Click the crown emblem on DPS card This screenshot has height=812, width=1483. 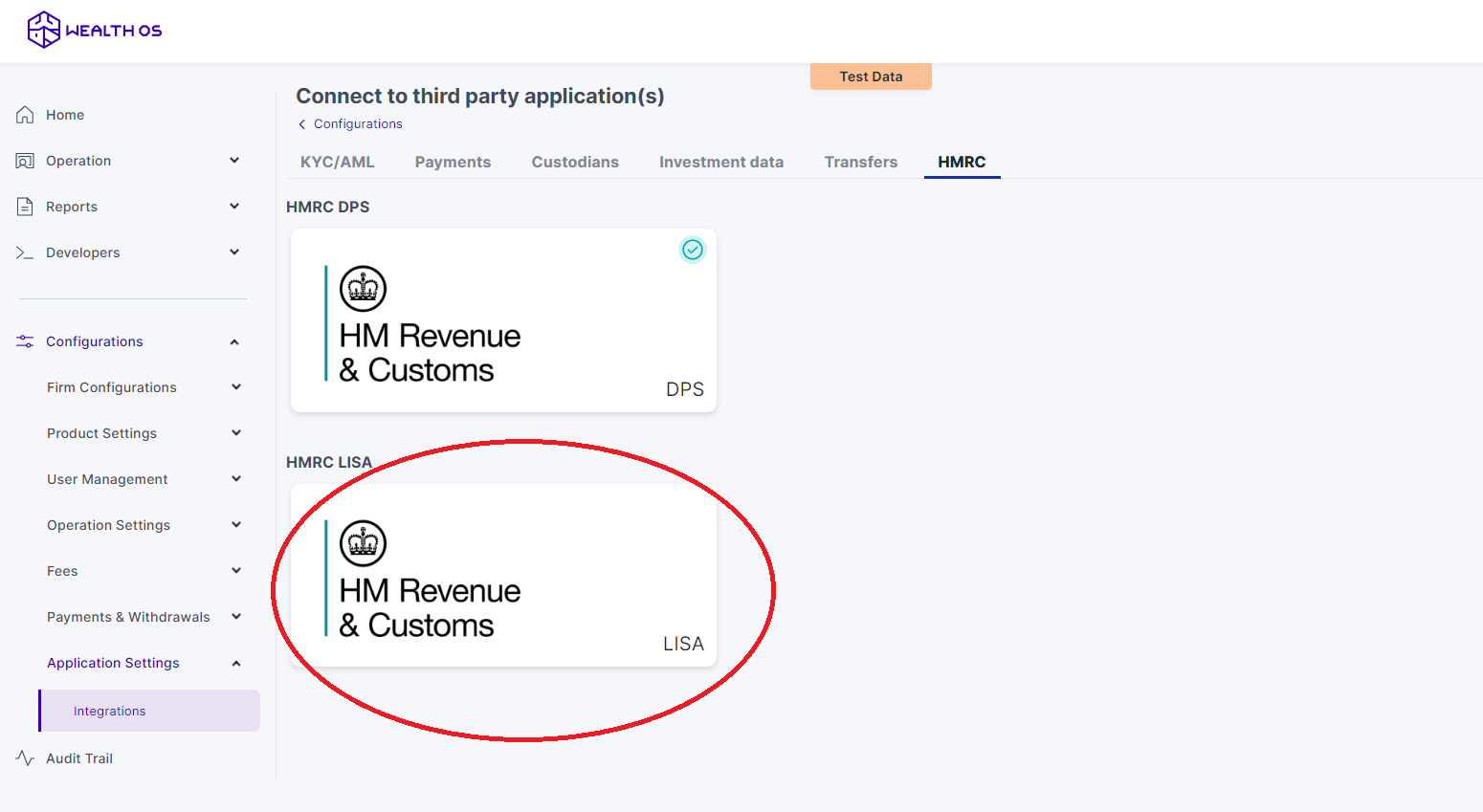pos(364,289)
